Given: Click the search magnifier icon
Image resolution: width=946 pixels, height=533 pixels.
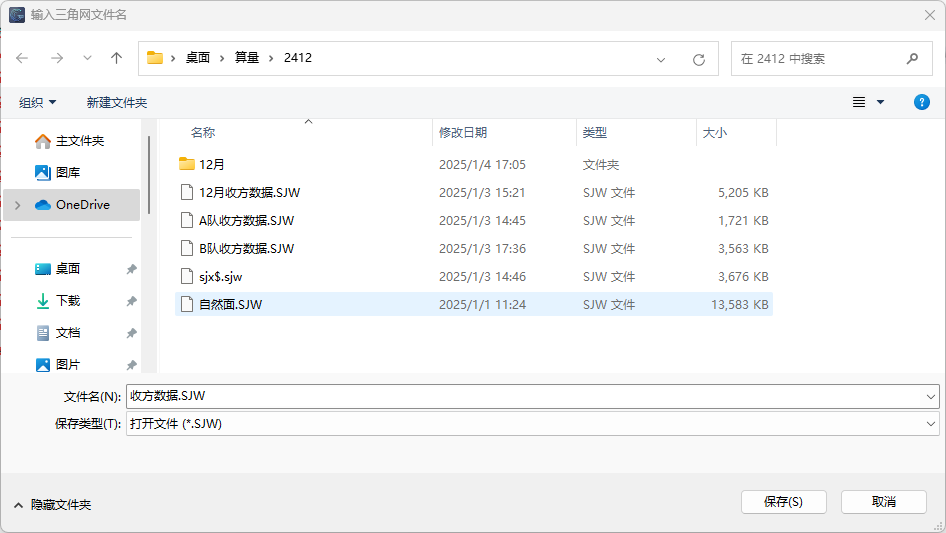Looking at the screenshot, I should point(912,59).
